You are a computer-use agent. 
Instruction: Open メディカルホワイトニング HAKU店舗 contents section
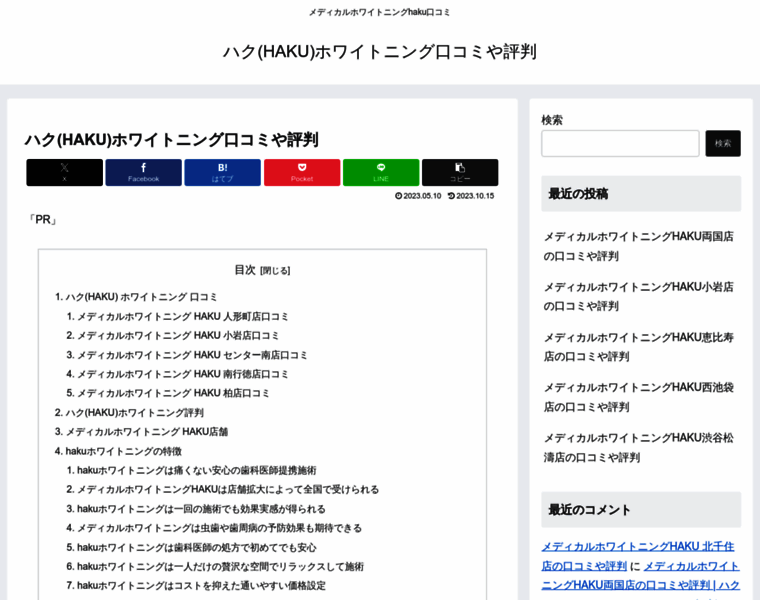tap(146, 431)
